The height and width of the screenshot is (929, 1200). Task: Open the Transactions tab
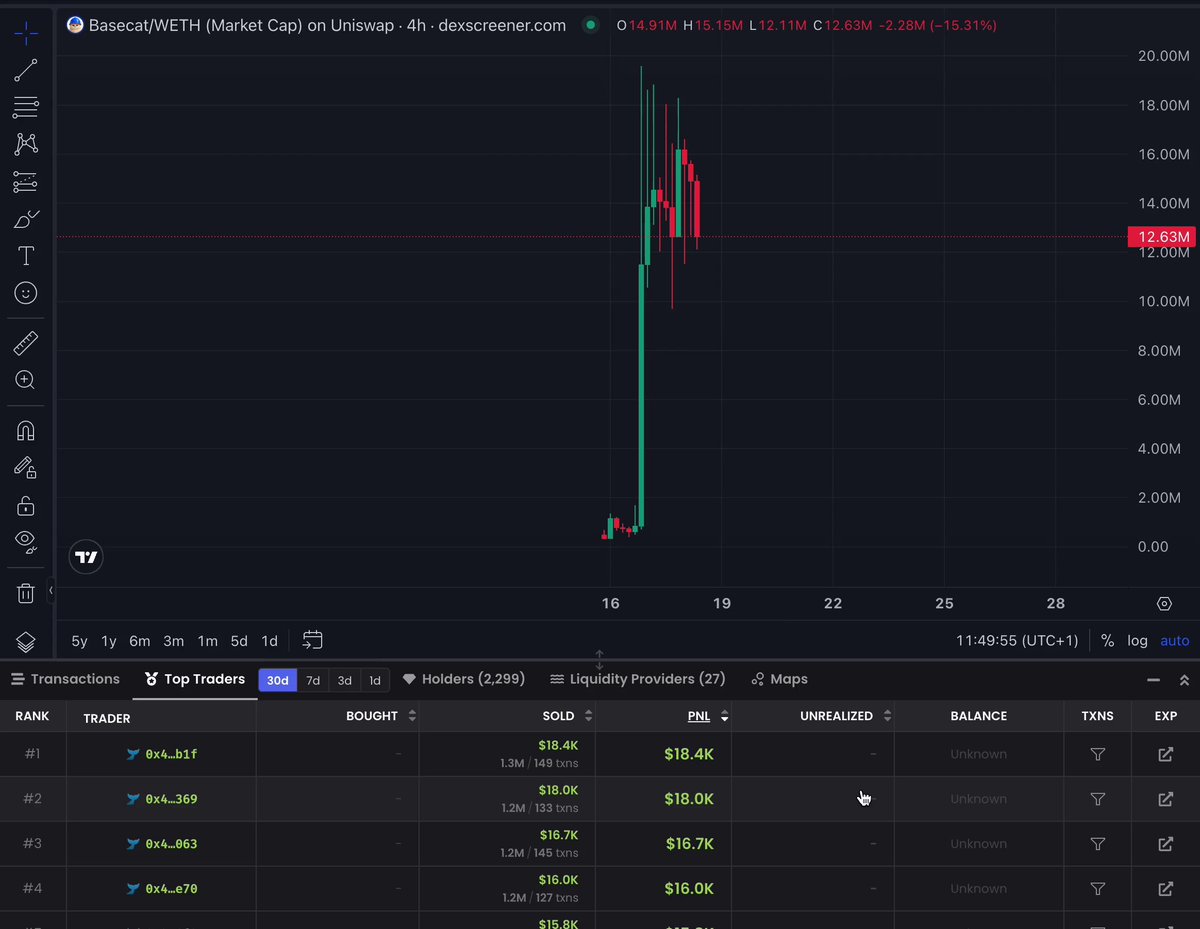pyautogui.click(x=65, y=679)
